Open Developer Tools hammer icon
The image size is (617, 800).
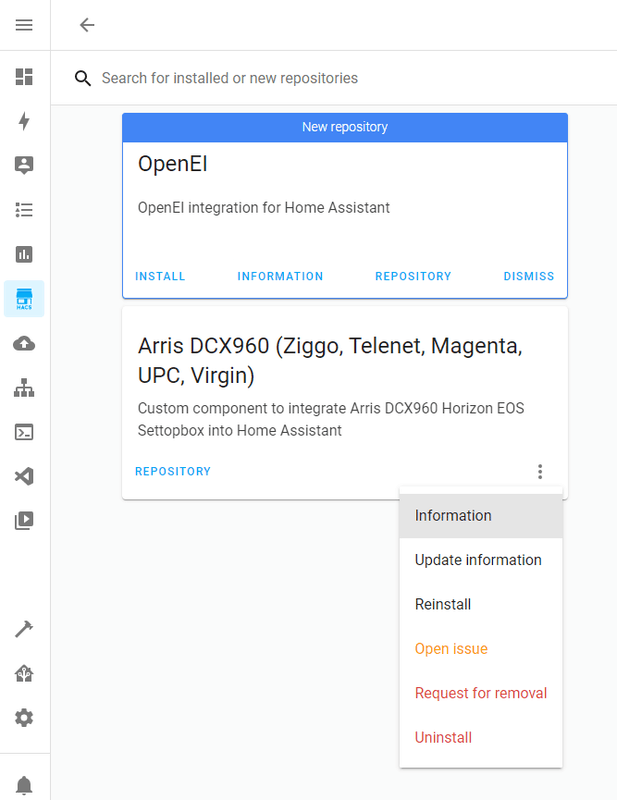pyautogui.click(x=24, y=629)
